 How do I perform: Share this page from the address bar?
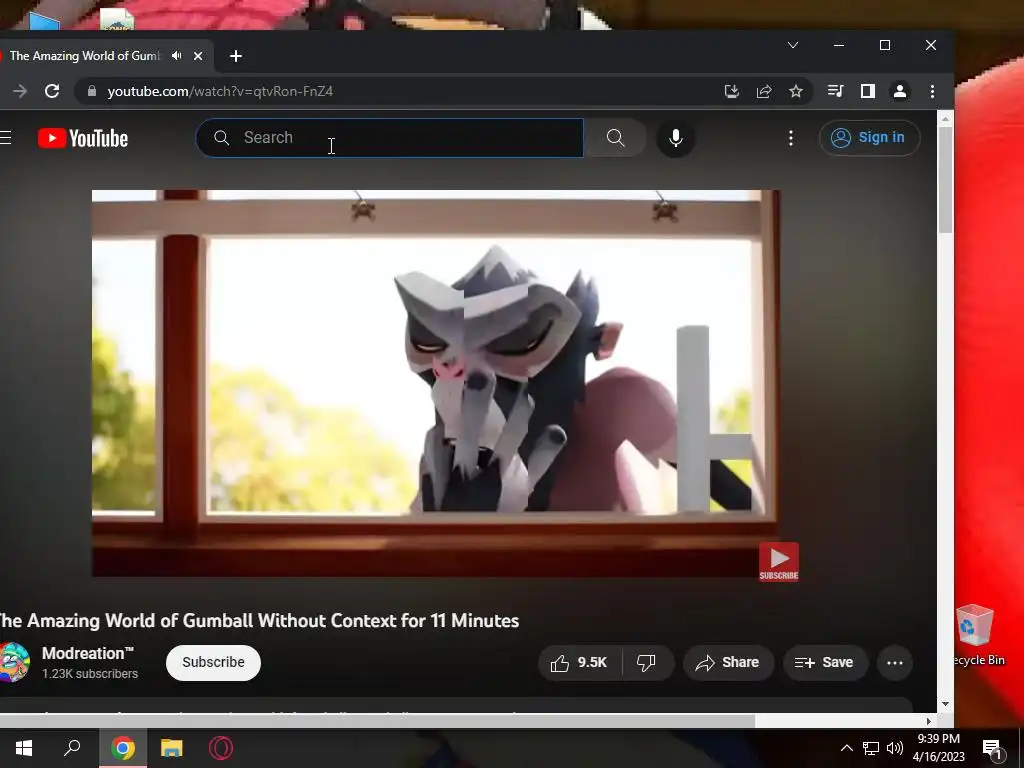pyautogui.click(x=763, y=91)
